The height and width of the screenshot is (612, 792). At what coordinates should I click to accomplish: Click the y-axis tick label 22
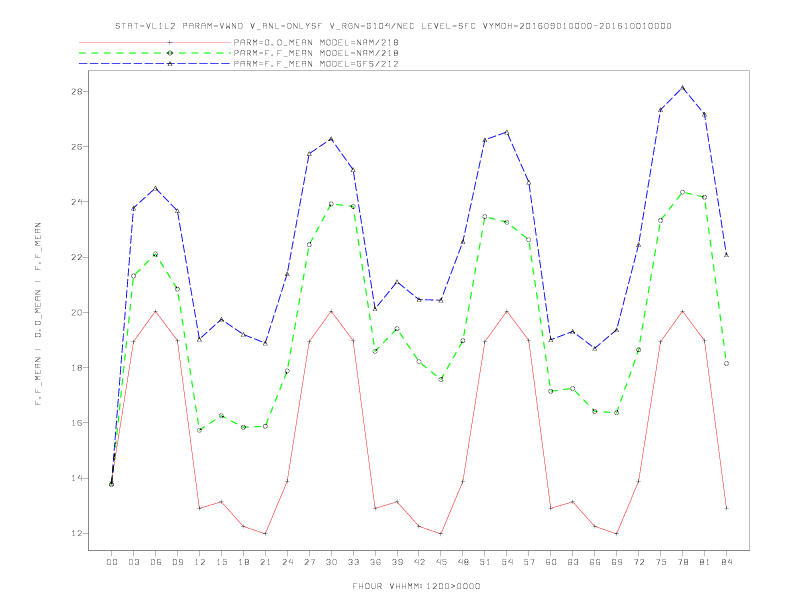pos(76,257)
